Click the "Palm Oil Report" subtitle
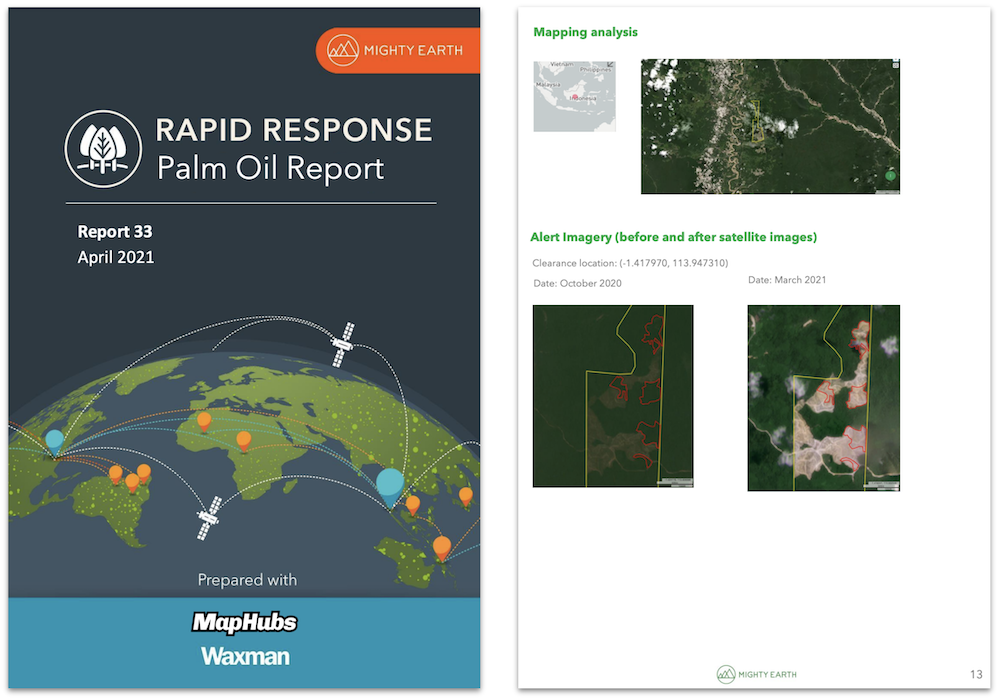1000x699 pixels. (x=270, y=168)
